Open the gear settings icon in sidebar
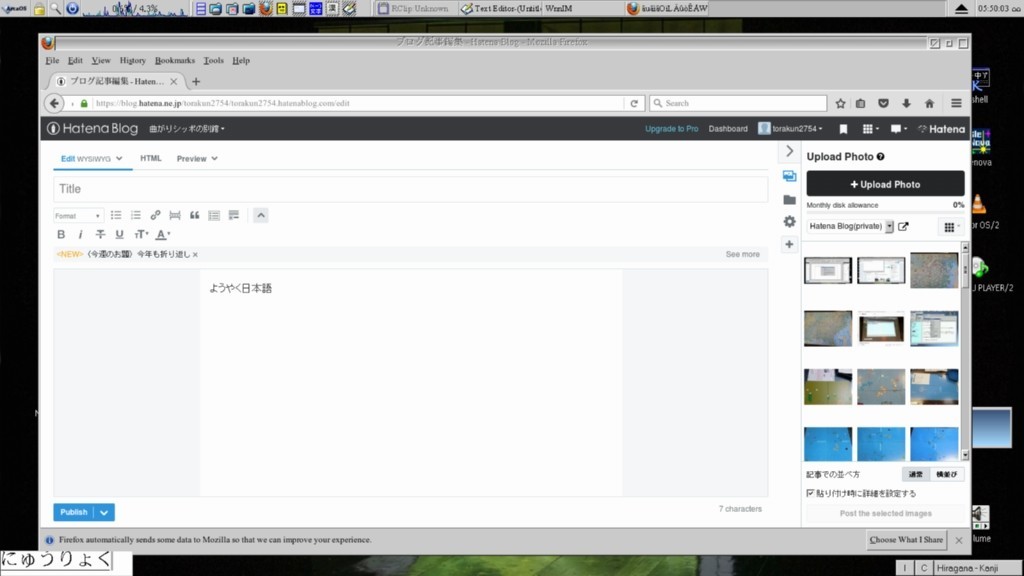This screenshot has width=1024, height=576. [x=790, y=222]
